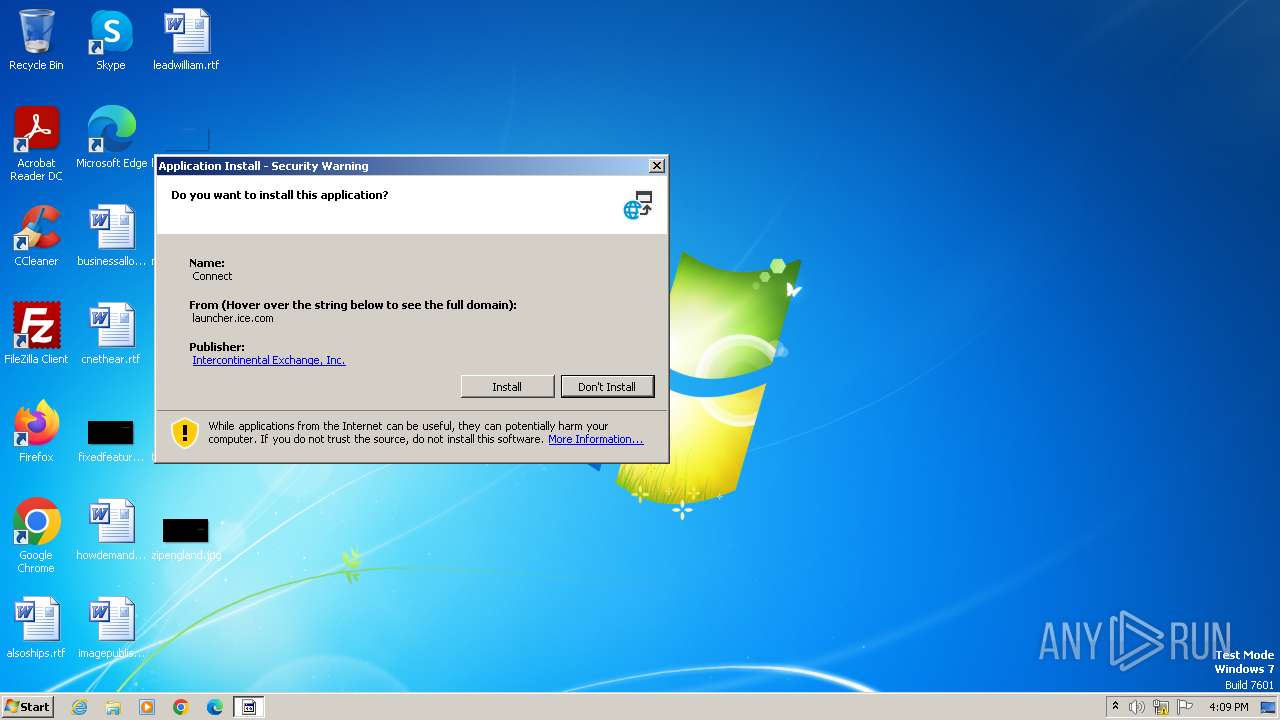The width and height of the screenshot is (1280, 720).
Task: Select the active installer taskbar button
Action: pyautogui.click(x=249, y=707)
